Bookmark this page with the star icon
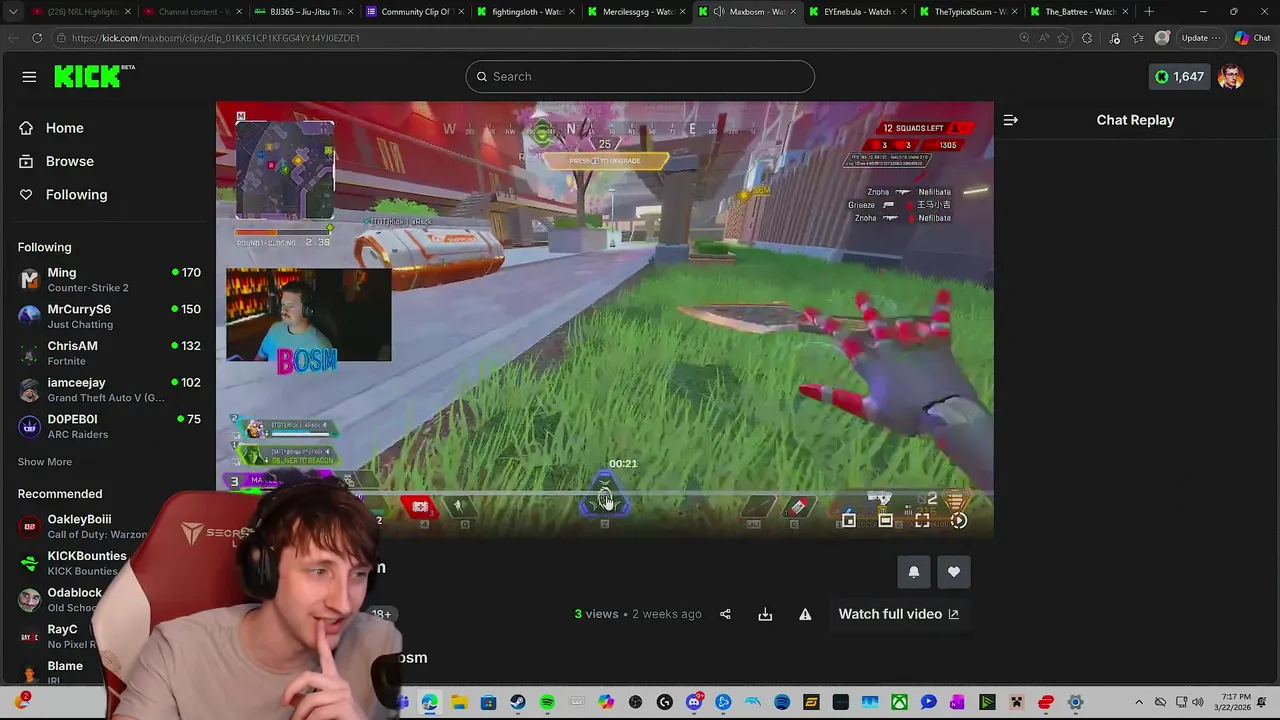The height and width of the screenshot is (720, 1280). click(x=1063, y=38)
